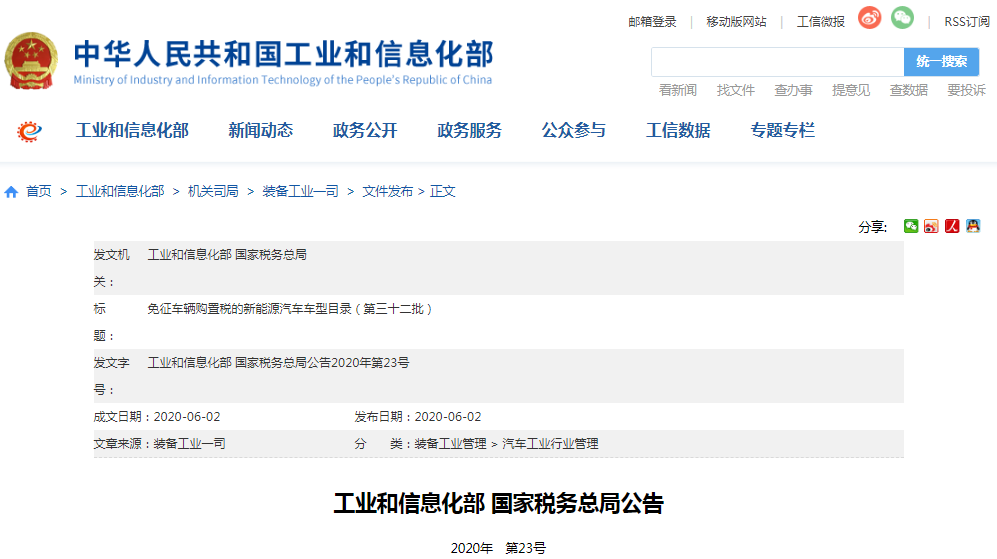Click the national emblem logo
The image size is (997, 559).
coord(33,62)
